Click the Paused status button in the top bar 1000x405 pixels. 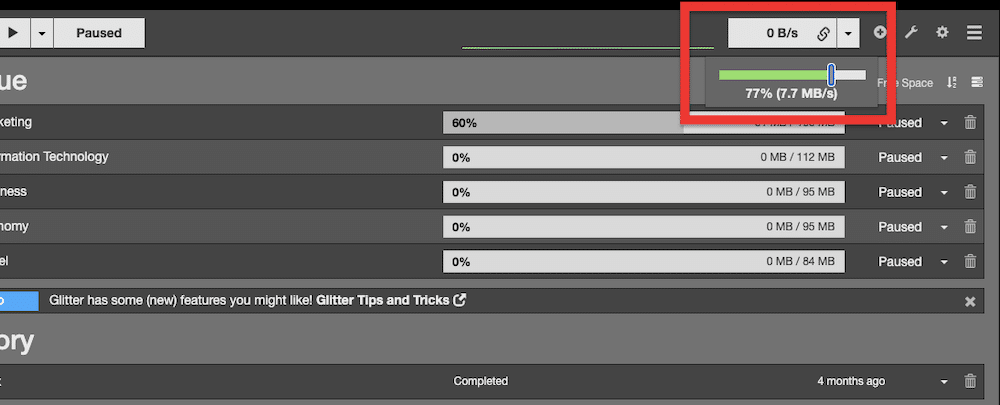[x=98, y=33]
